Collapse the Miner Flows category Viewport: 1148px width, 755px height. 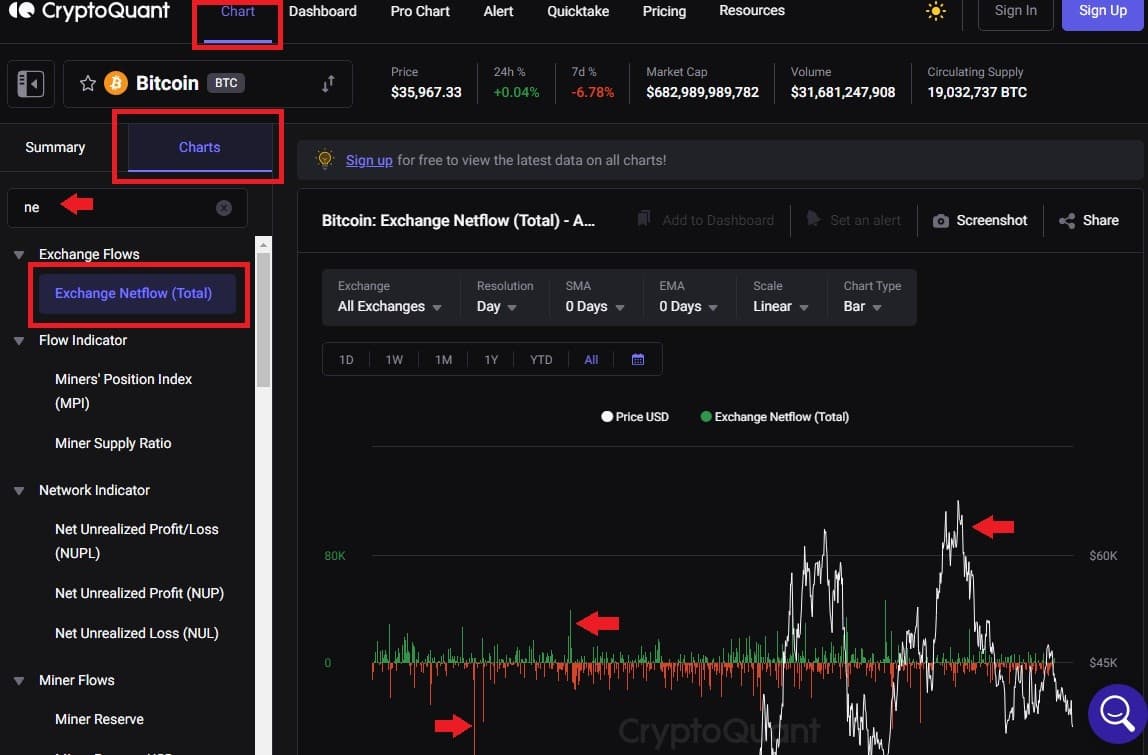[19, 681]
